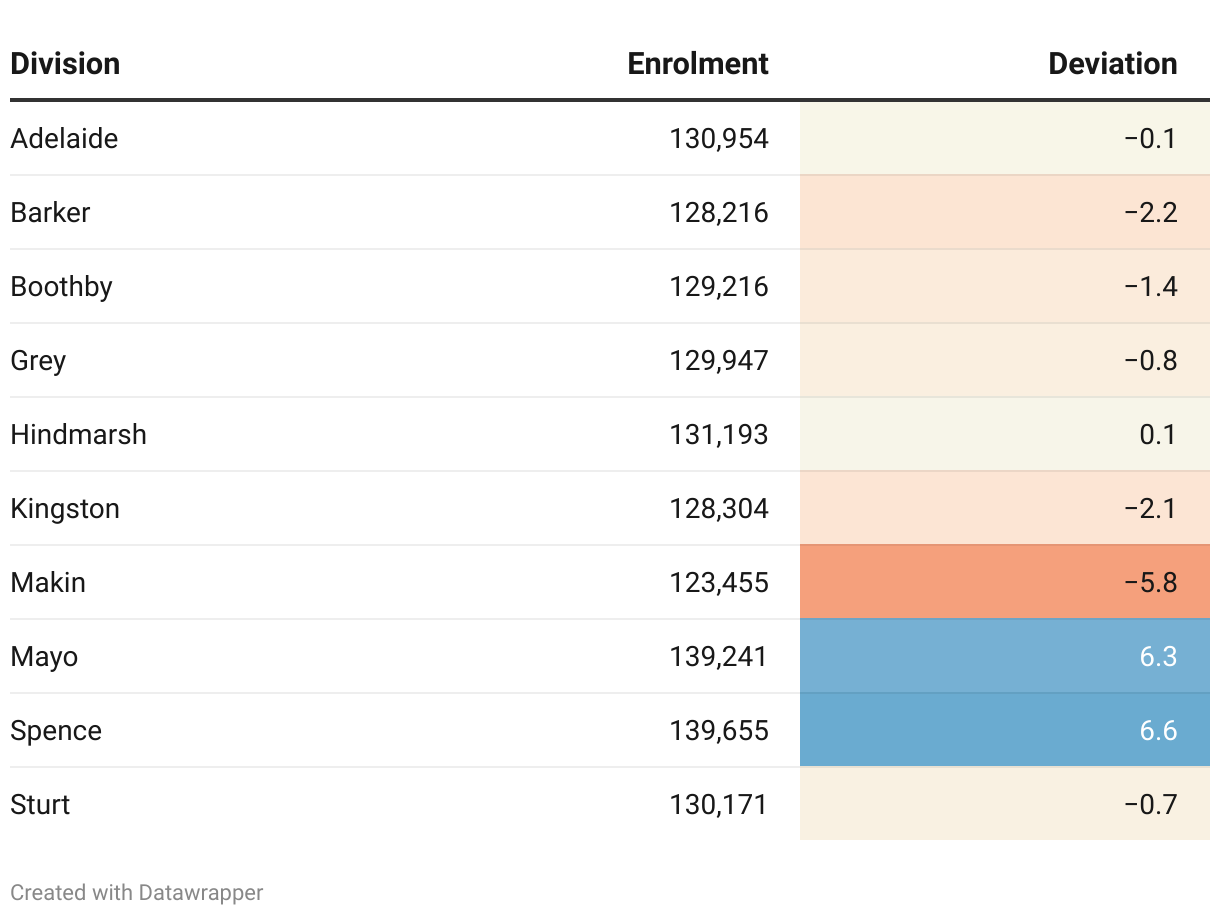Click Grey's enrolment value 129,947
The width and height of the screenshot is (1220, 916).
[x=718, y=360]
